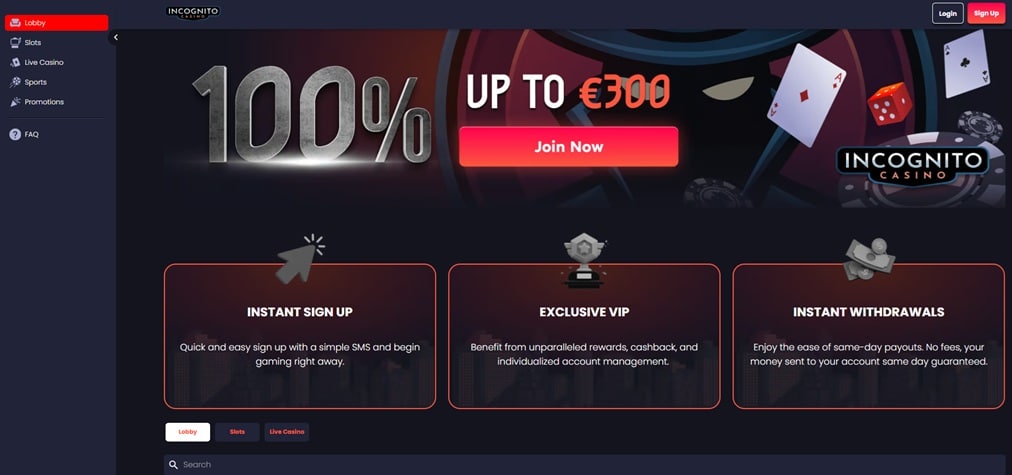This screenshot has width=1012, height=475.
Task: Click the game Search input field
Action: [x=584, y=465]
